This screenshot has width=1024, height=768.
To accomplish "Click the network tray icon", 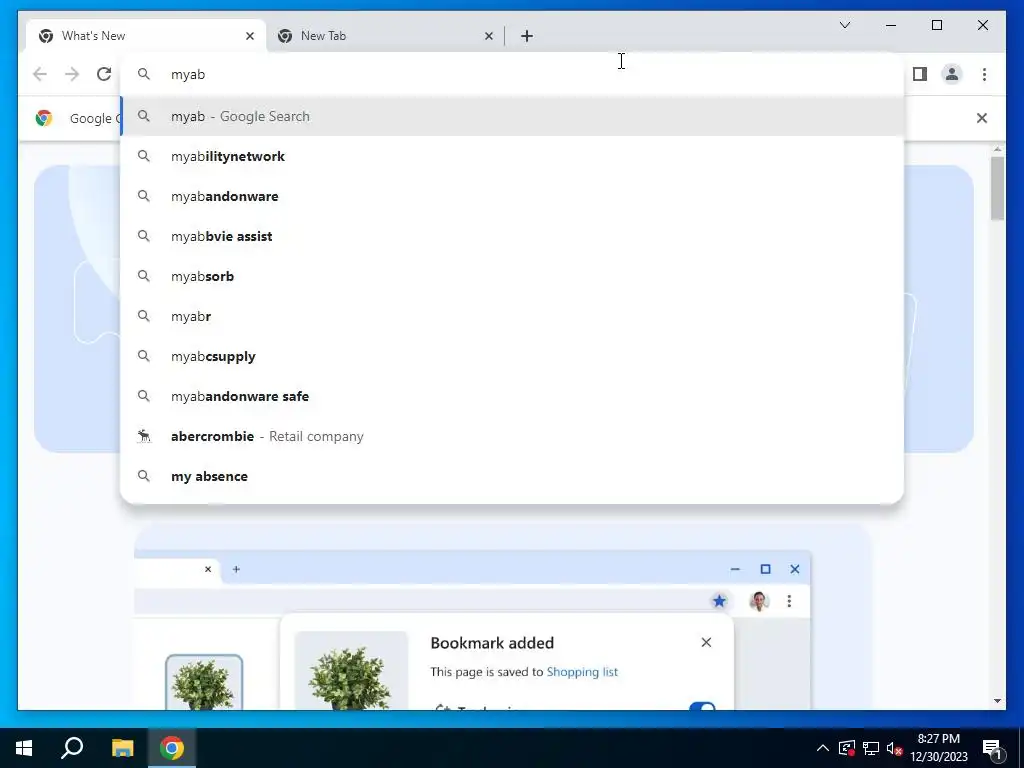I will (x=871, y=748).
